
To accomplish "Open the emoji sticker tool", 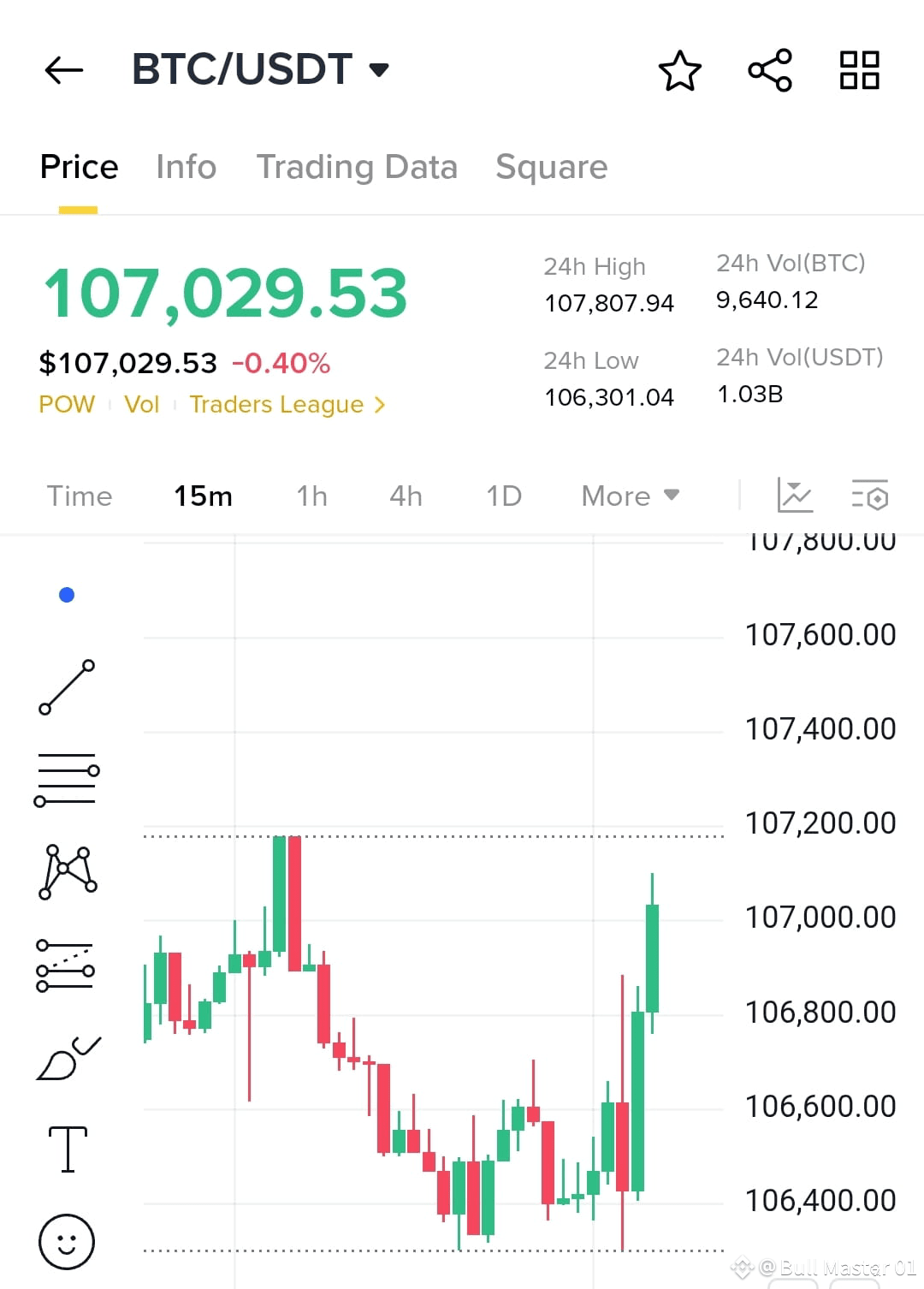I will click(x=67, y=1241).
